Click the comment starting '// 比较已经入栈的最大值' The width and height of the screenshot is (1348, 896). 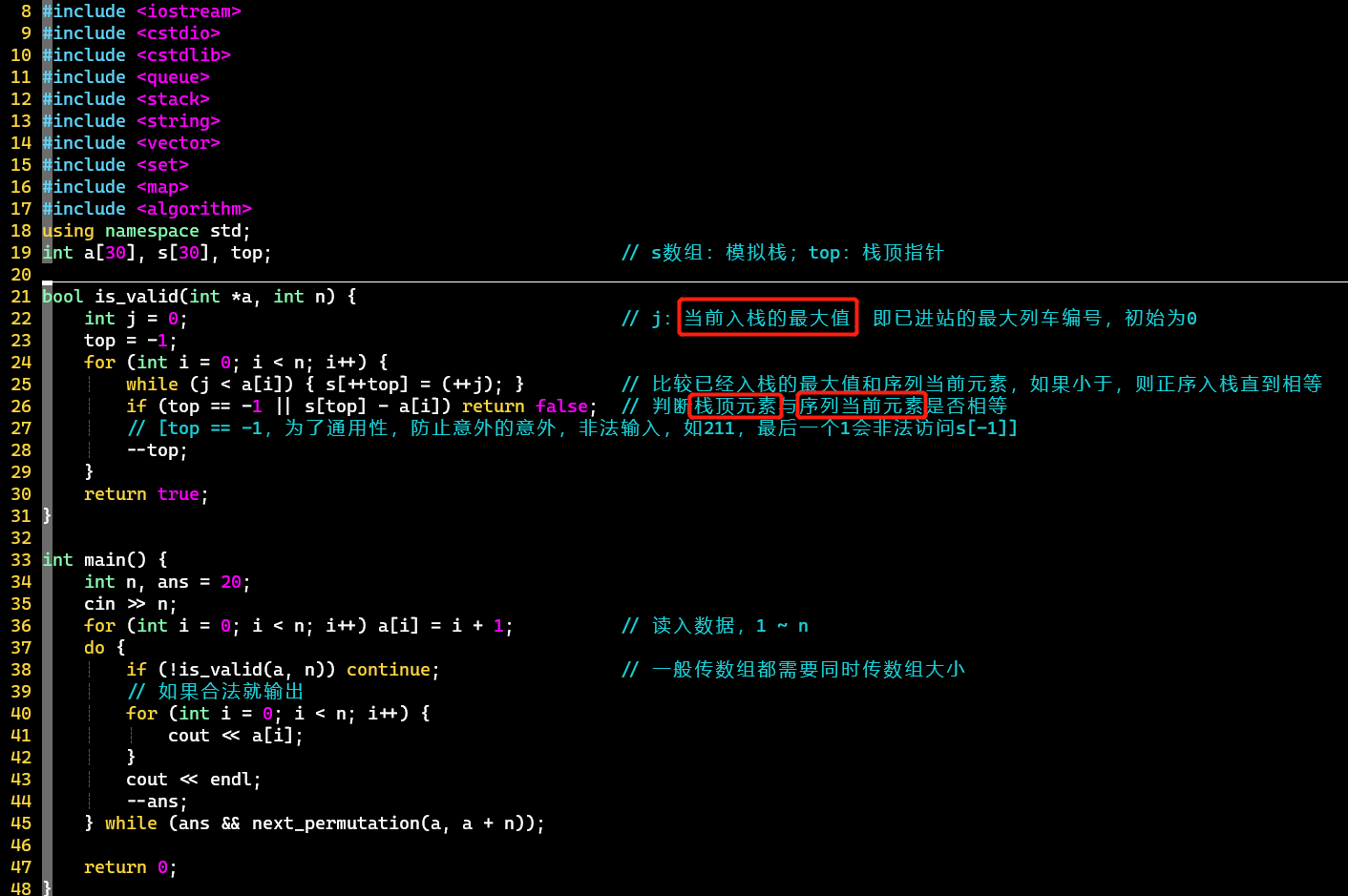click(972, 385)
